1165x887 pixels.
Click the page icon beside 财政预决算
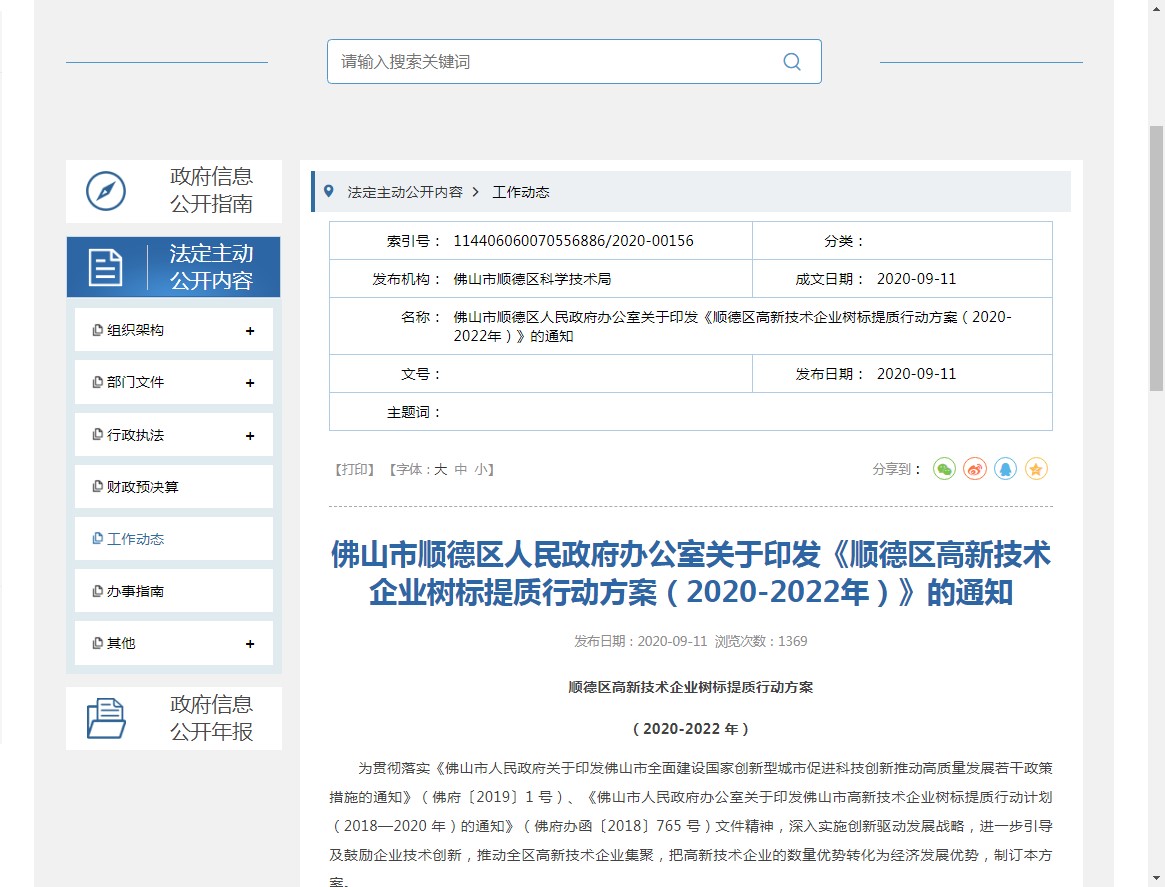[x=97, y=487]
